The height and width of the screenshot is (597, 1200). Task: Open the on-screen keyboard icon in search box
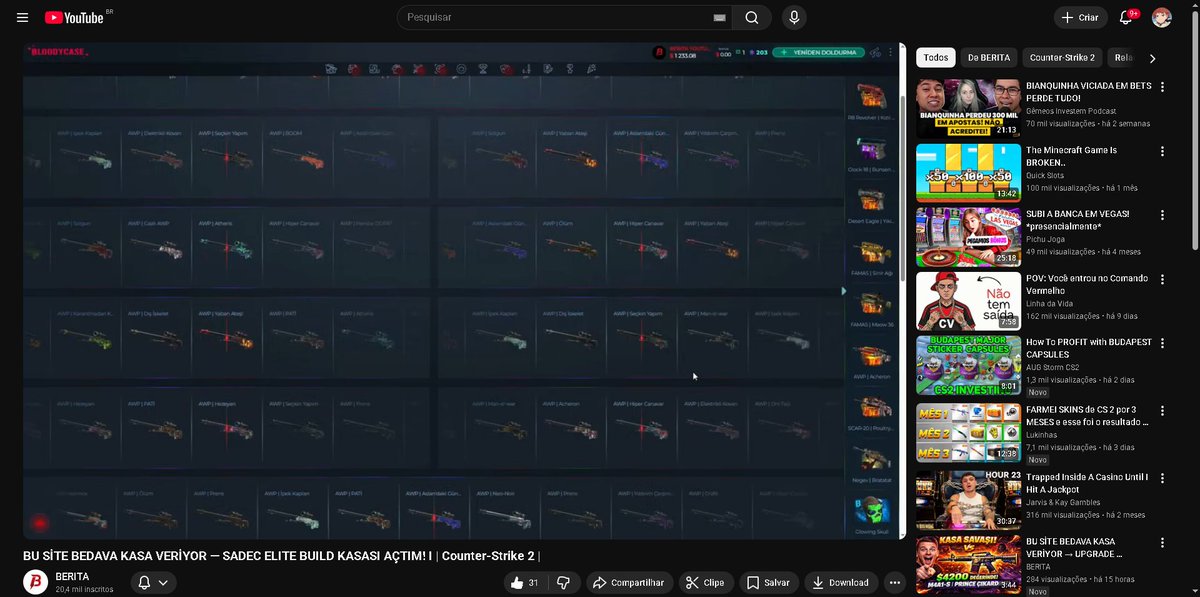719,18
